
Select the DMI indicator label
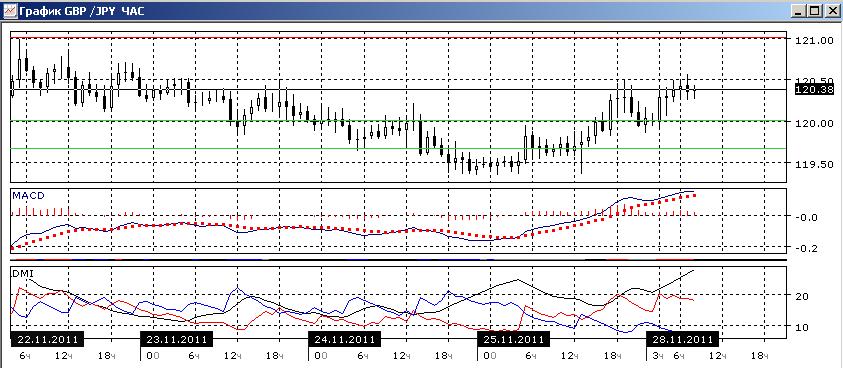(21, 273)
